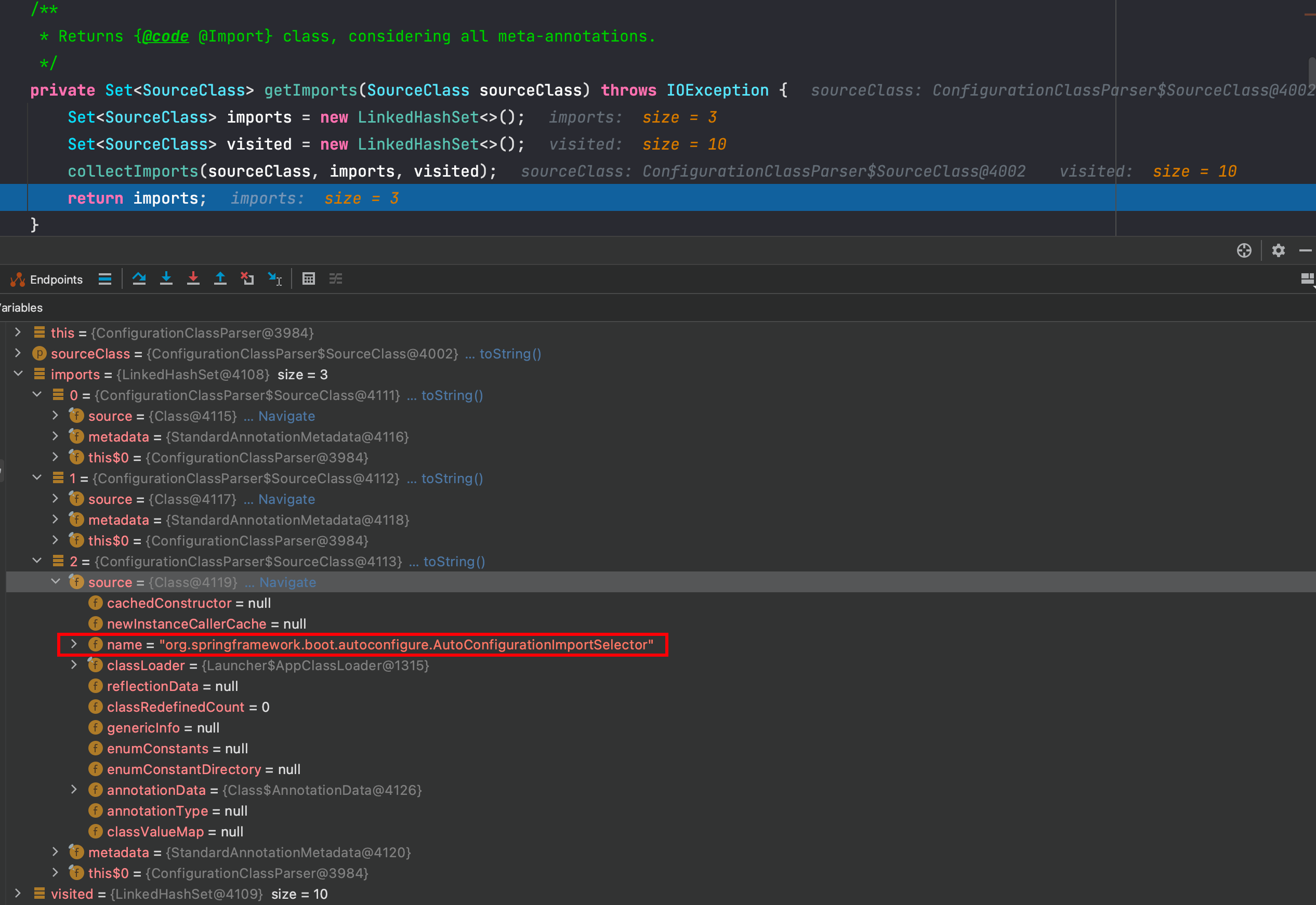
Task: Collapse source Class@4119 node
Action: point(56,582)
